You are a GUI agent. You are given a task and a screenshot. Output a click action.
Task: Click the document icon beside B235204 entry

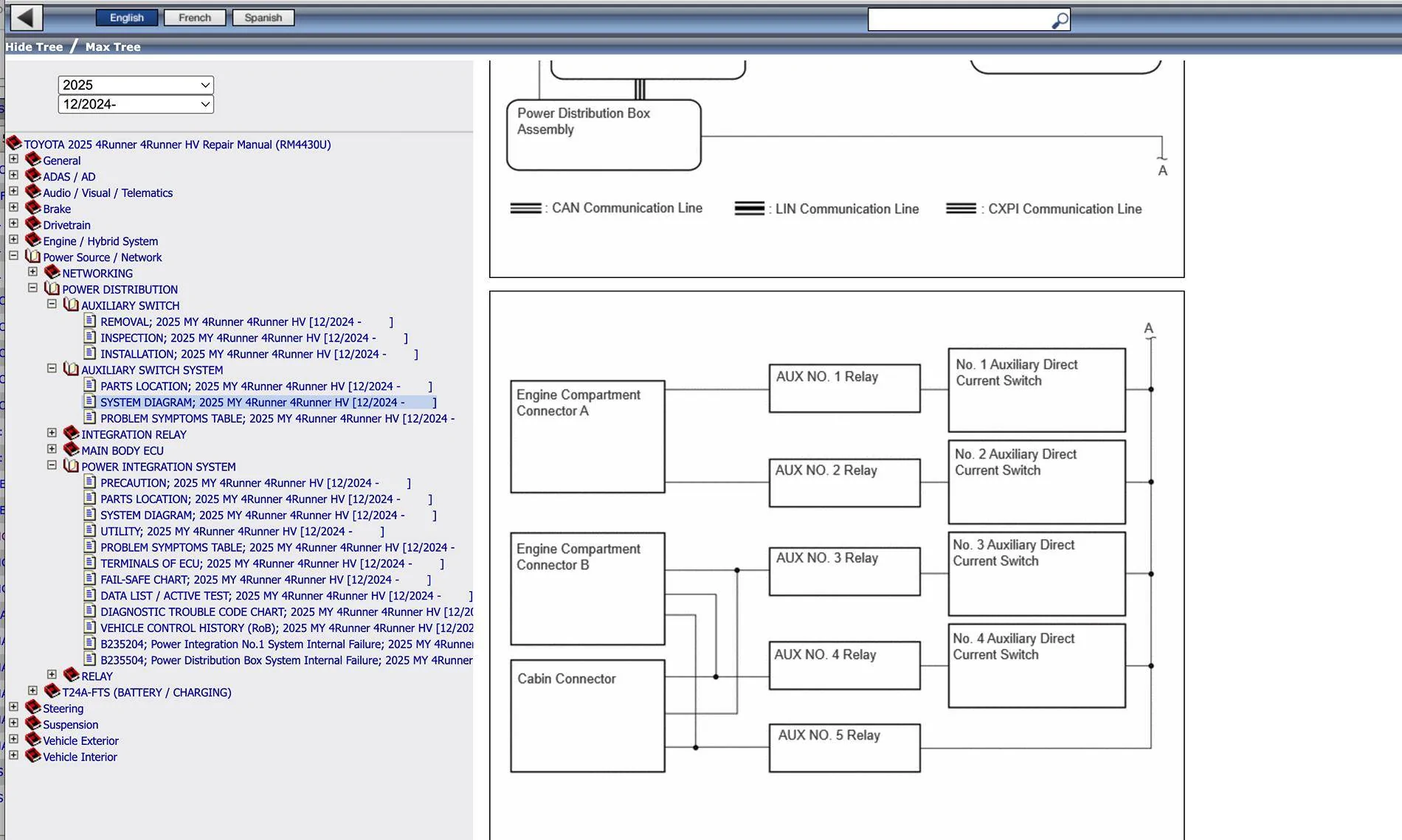point(90,643)
